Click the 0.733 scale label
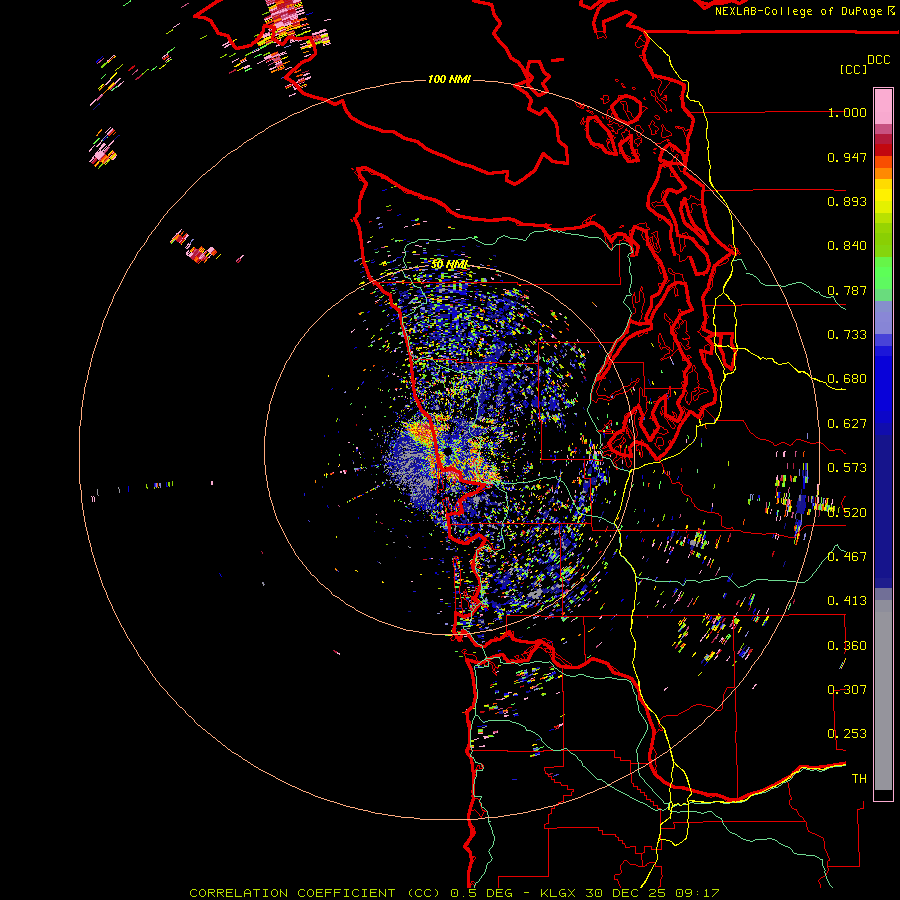This screenshot has width=900, height=900. (x=847, y=335)
